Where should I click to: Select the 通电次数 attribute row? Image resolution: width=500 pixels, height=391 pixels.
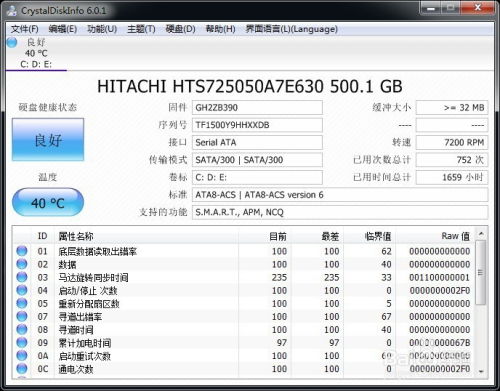[244, 368]
